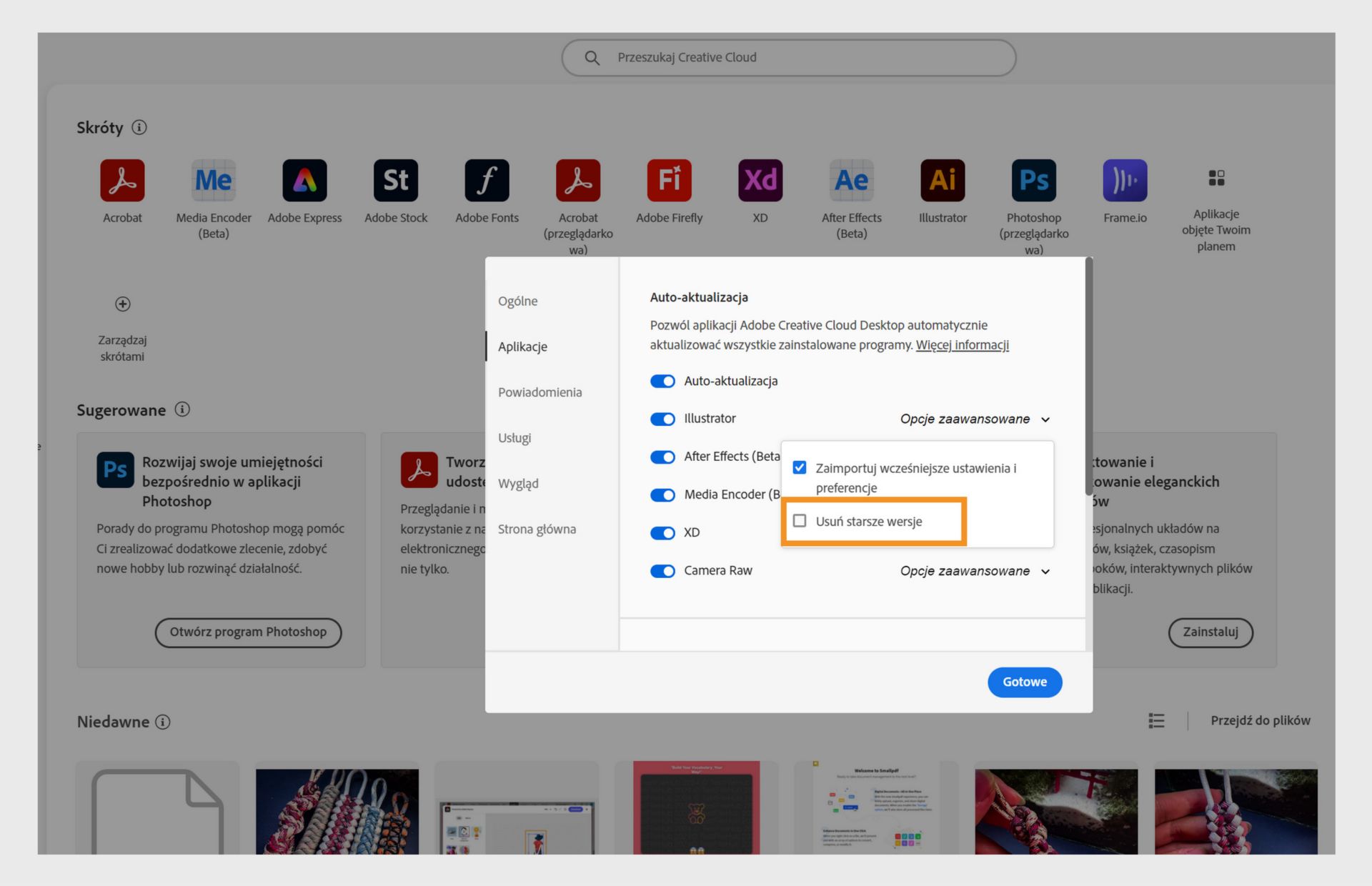Open the Adobe Firefly shortcut

(669, 180)
